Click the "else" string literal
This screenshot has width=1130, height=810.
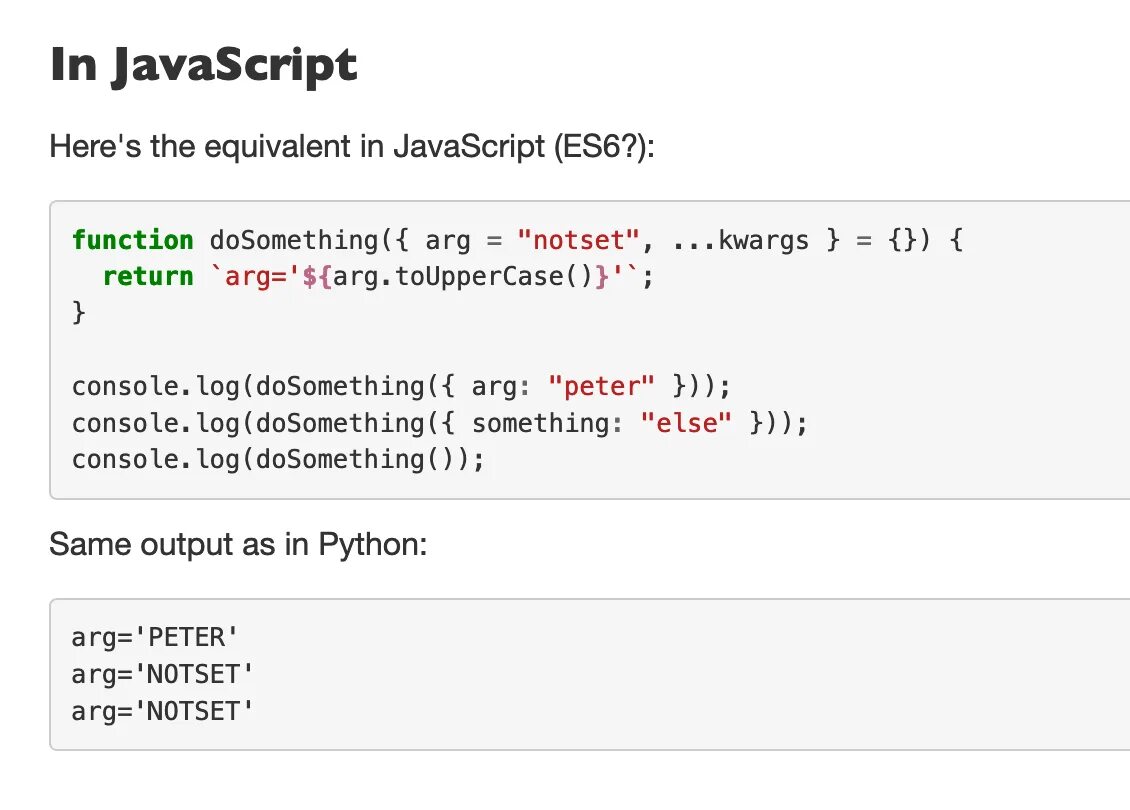click(685, 423)
